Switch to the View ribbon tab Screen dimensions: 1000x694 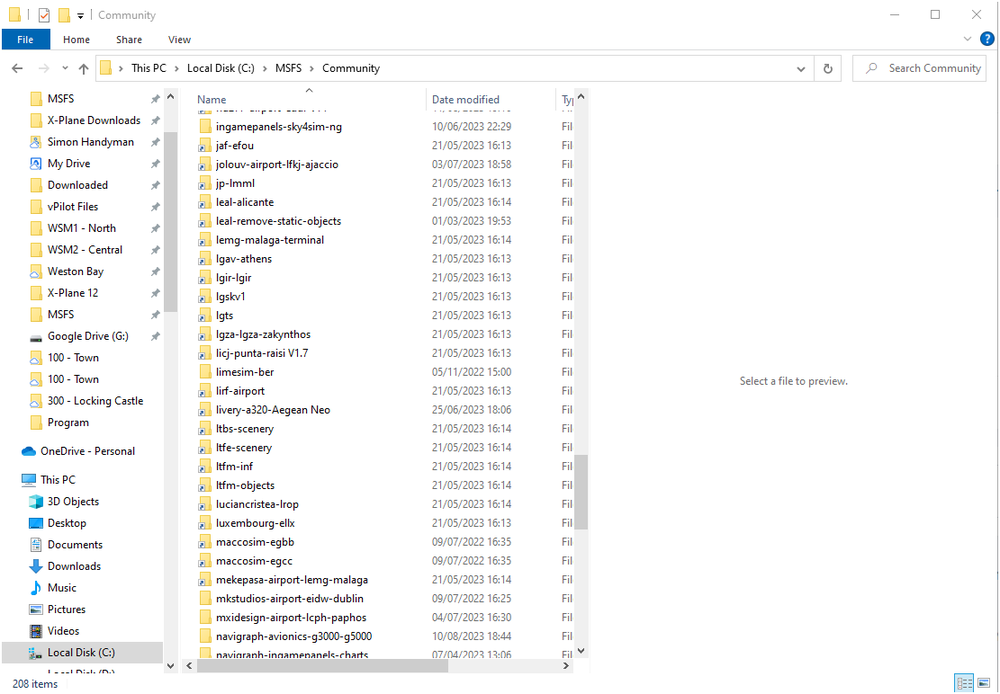pyautogui.click(x=179, y=39)
